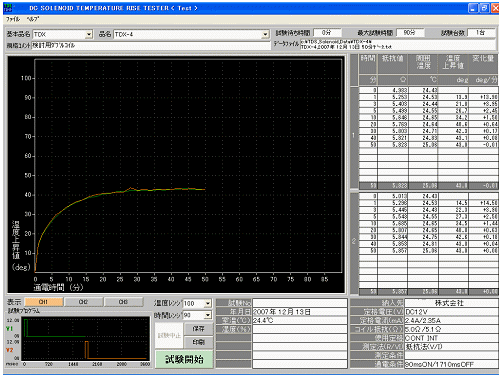Show channel CH1 on graph
This screenshot has width=499, height=378.
click(44, 302)
